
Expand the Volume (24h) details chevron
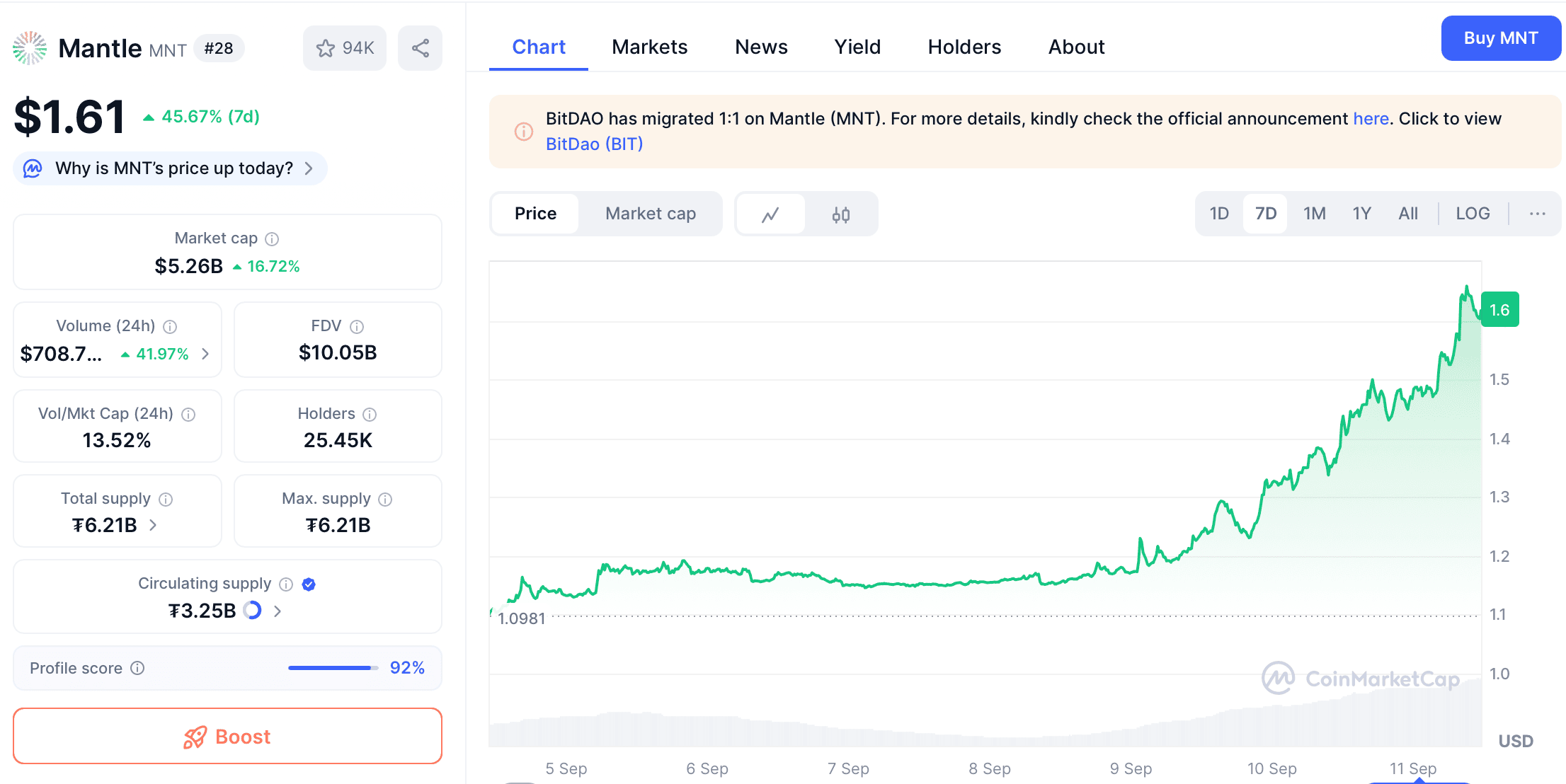(205, 354)
